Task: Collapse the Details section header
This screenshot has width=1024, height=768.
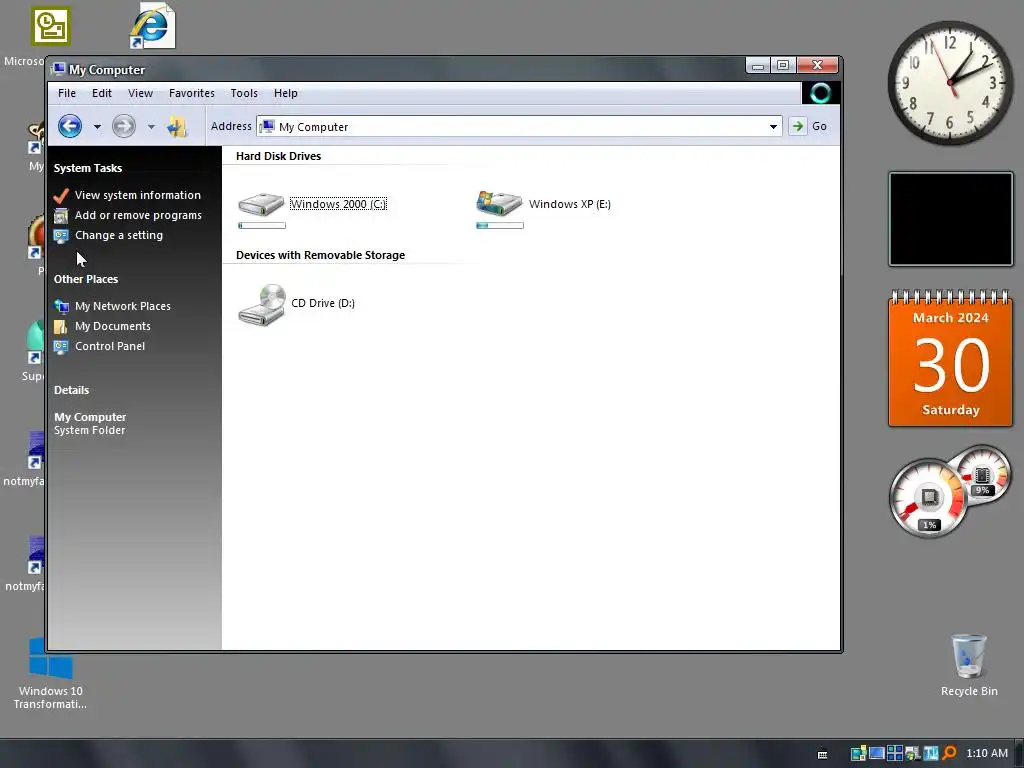Action: point(71,390)
